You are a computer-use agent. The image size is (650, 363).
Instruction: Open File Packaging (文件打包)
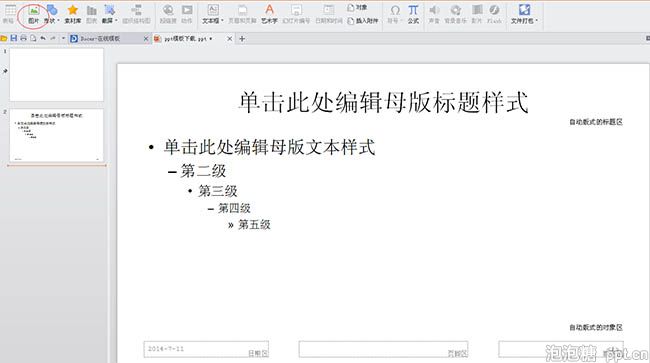click(x=524, y=13)
